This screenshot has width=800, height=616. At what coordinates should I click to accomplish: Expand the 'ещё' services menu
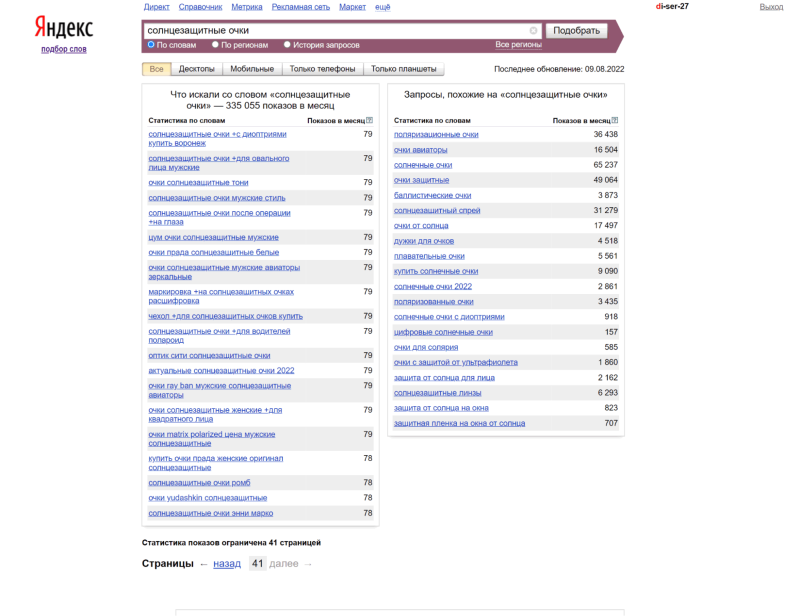click(x=382, y=6)
